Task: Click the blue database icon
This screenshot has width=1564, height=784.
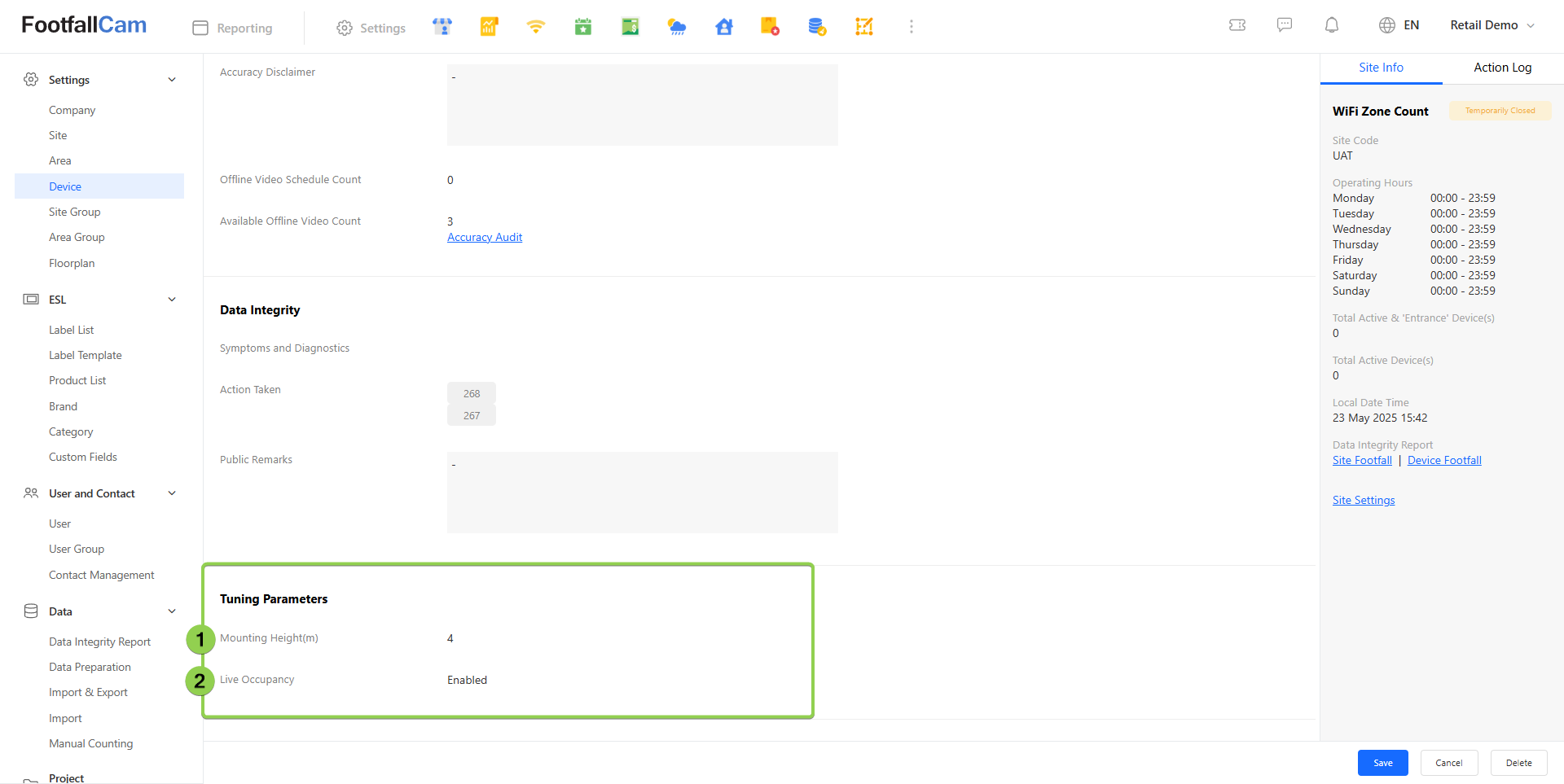Action: (x=817, y=27)
